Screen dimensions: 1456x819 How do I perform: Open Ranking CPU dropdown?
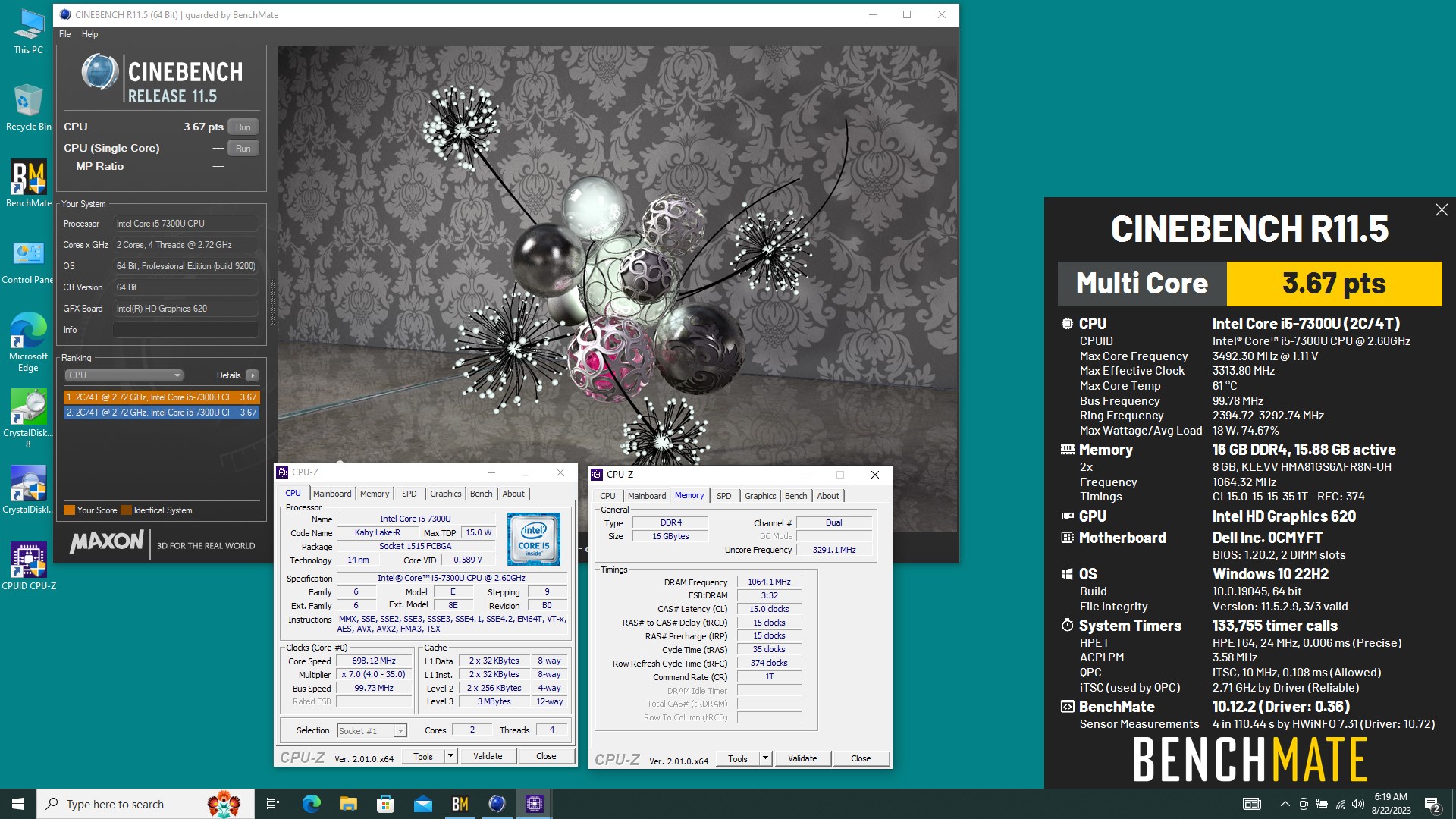click(124, 375)
